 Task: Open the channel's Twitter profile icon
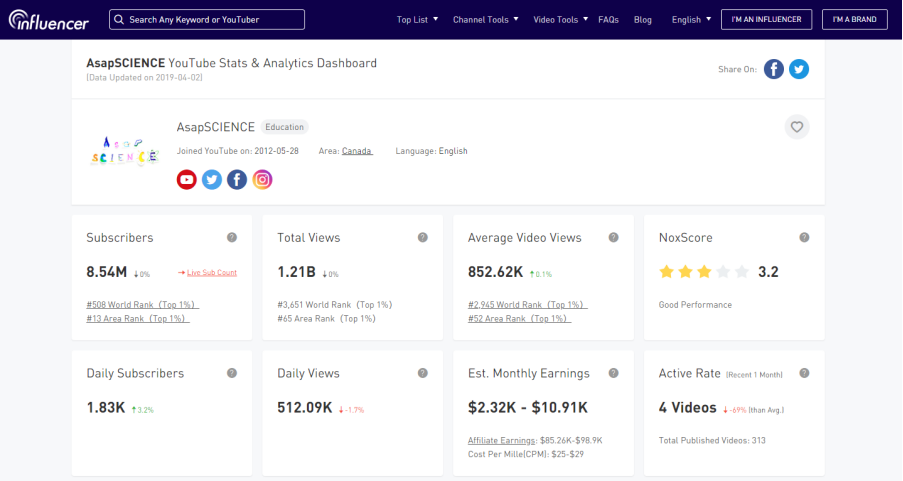click(x=212, y=180)
